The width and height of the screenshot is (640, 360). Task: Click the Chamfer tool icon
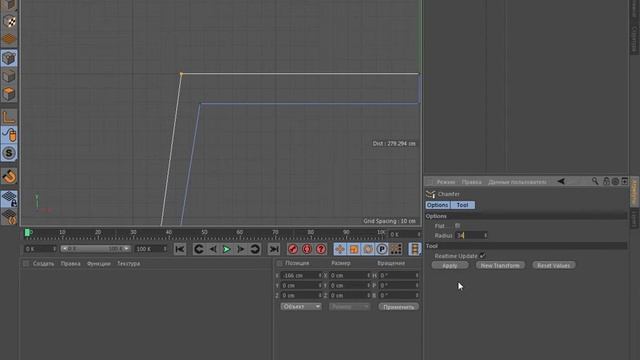431,194
